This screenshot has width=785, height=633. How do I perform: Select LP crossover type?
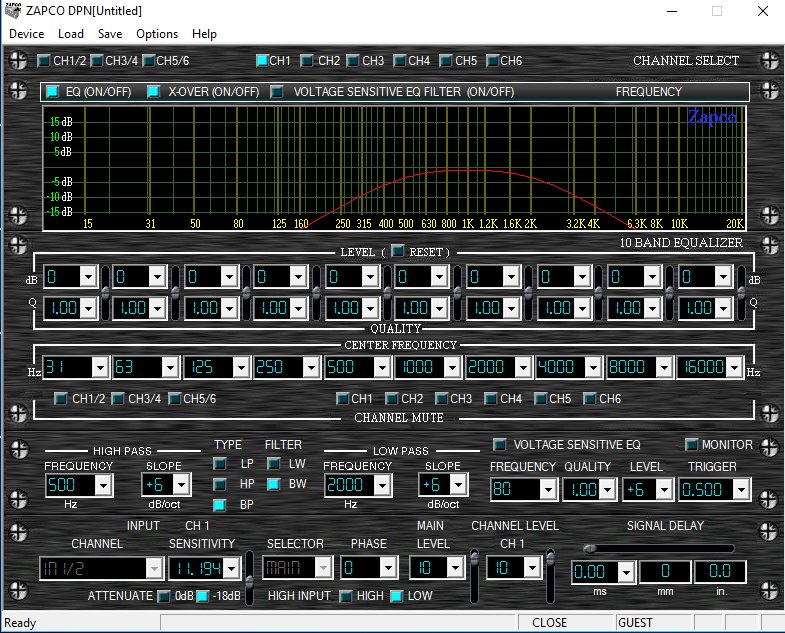coord(219,464)
